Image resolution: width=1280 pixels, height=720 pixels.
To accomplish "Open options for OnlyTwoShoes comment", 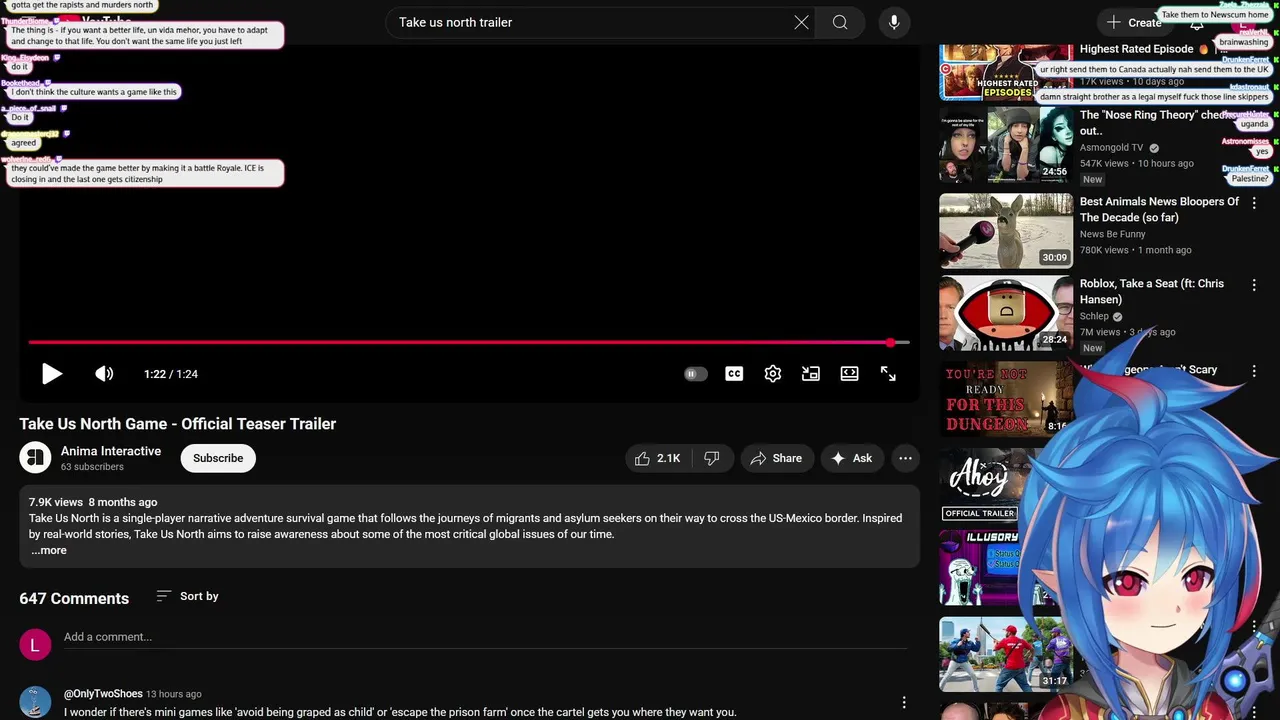I will pyautogui.click(x=904, y=703).
